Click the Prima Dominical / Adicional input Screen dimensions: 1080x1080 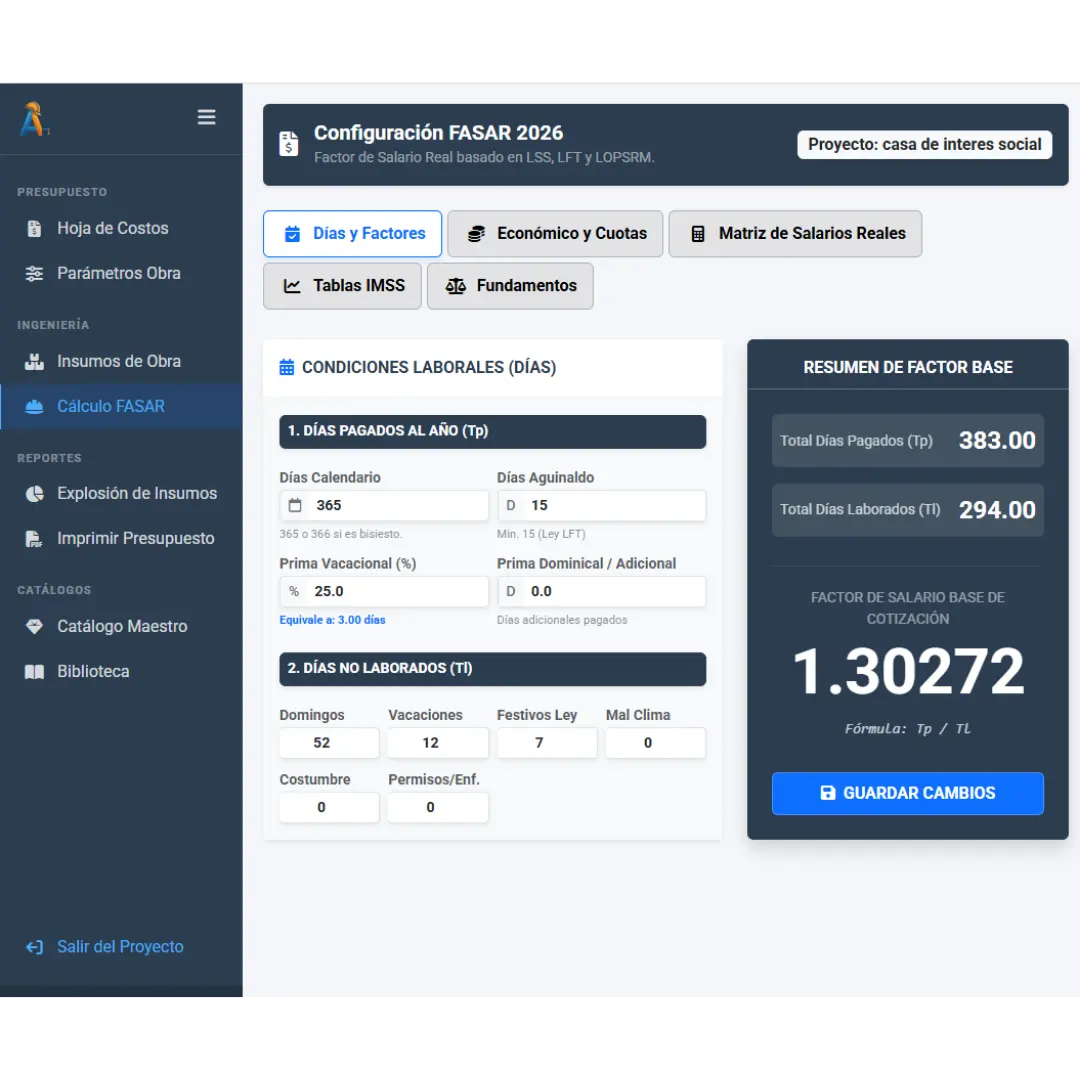coord(614,592)
